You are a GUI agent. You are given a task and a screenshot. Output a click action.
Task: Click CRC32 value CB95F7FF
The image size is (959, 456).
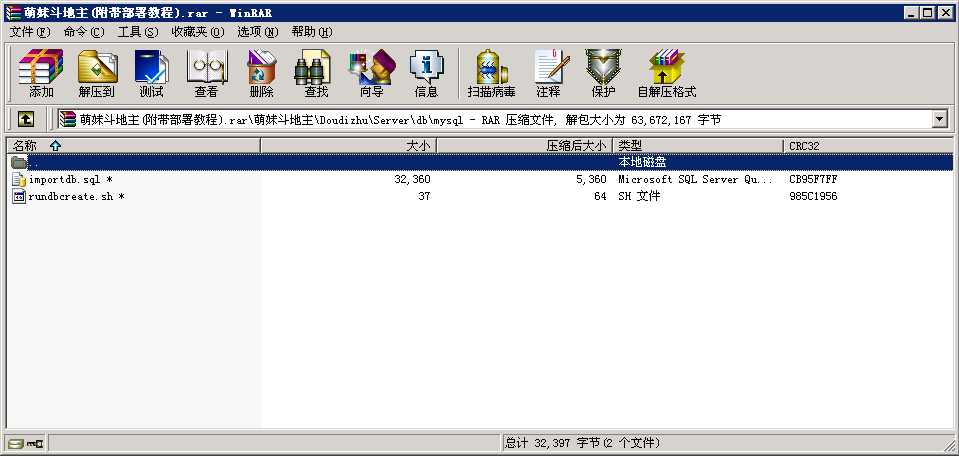coord(813,180)
